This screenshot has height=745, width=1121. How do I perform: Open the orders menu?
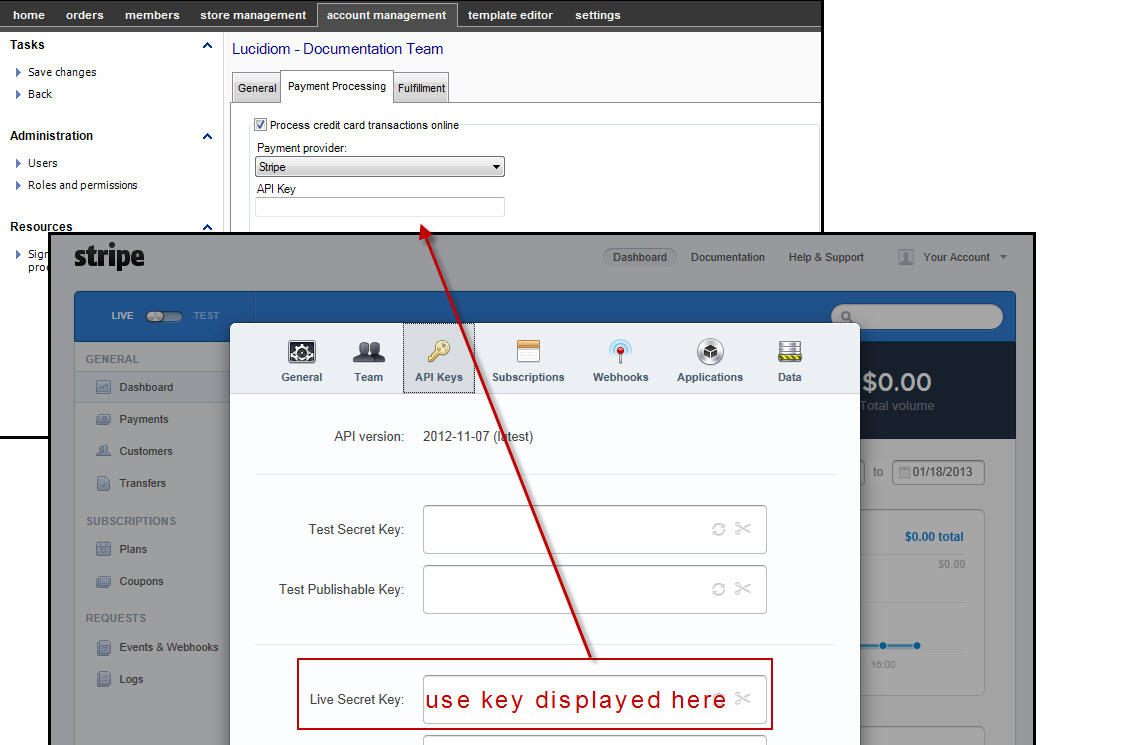84,15
